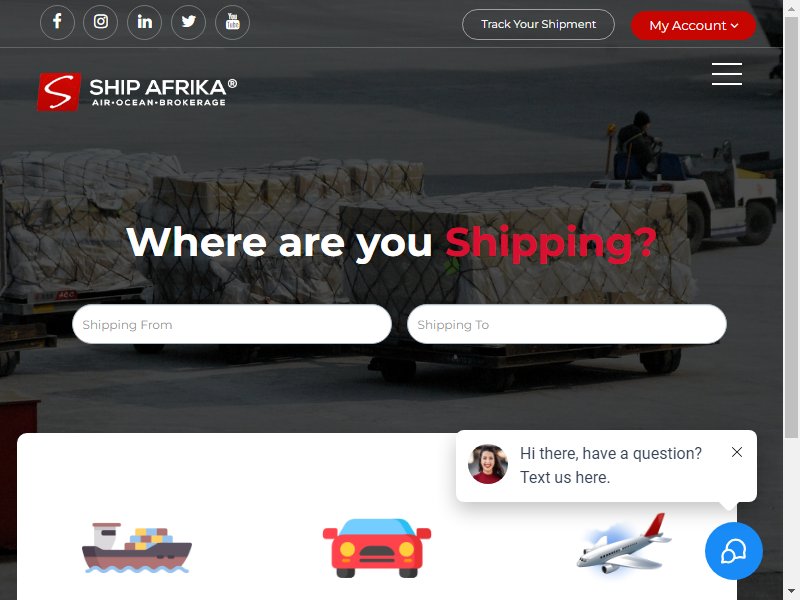The image size is (800, 600).
Task: Select the airplane air freight icon
Action: (623, 544)
